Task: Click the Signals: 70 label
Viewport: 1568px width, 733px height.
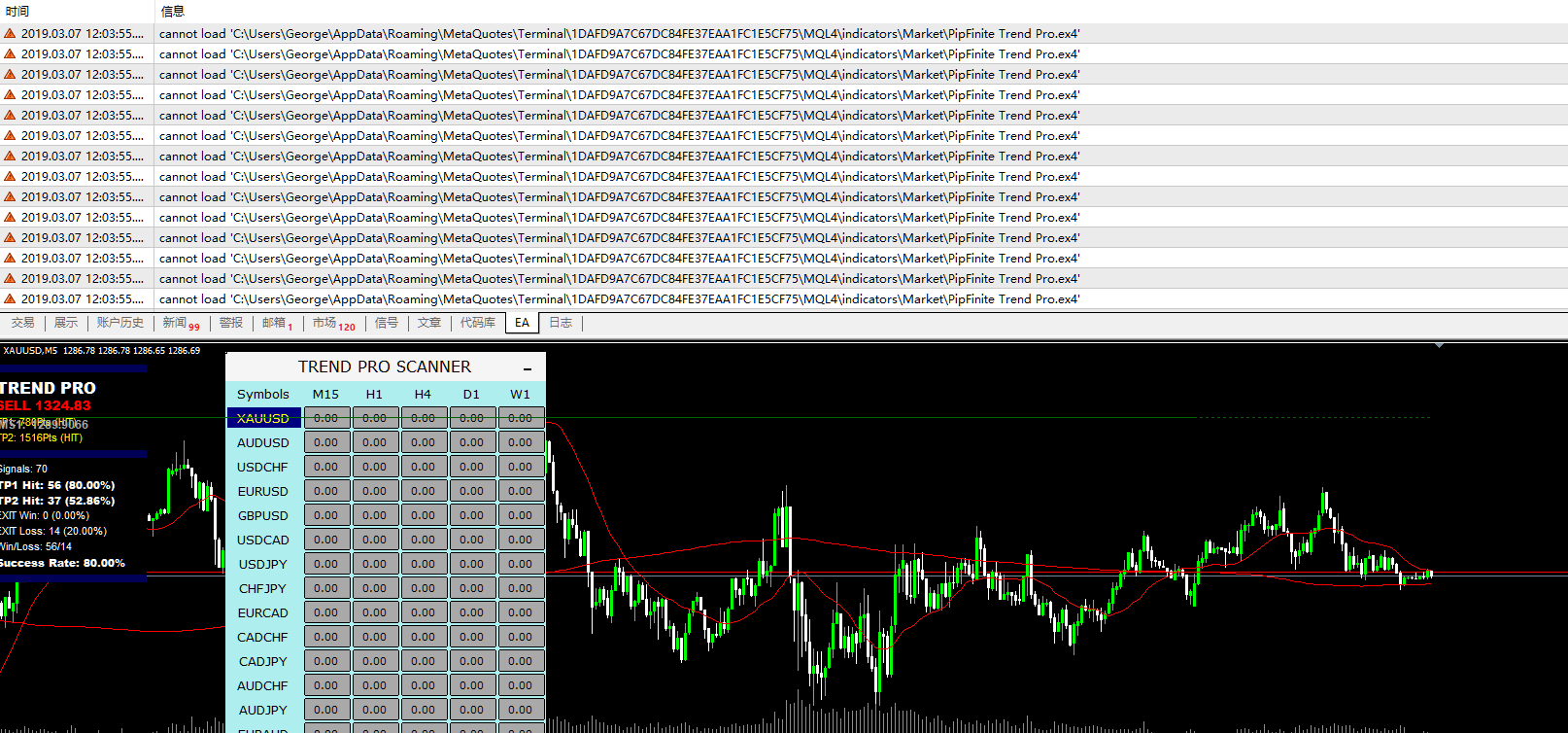Action: 23,469
